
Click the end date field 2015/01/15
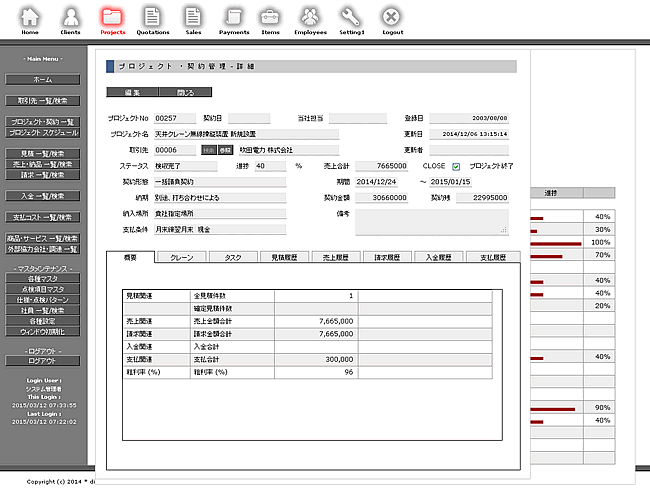tap(451, 182)
